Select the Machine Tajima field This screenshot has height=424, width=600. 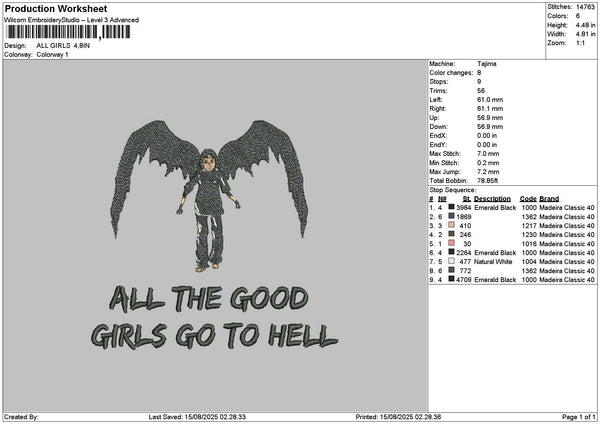tap(487, 64)
